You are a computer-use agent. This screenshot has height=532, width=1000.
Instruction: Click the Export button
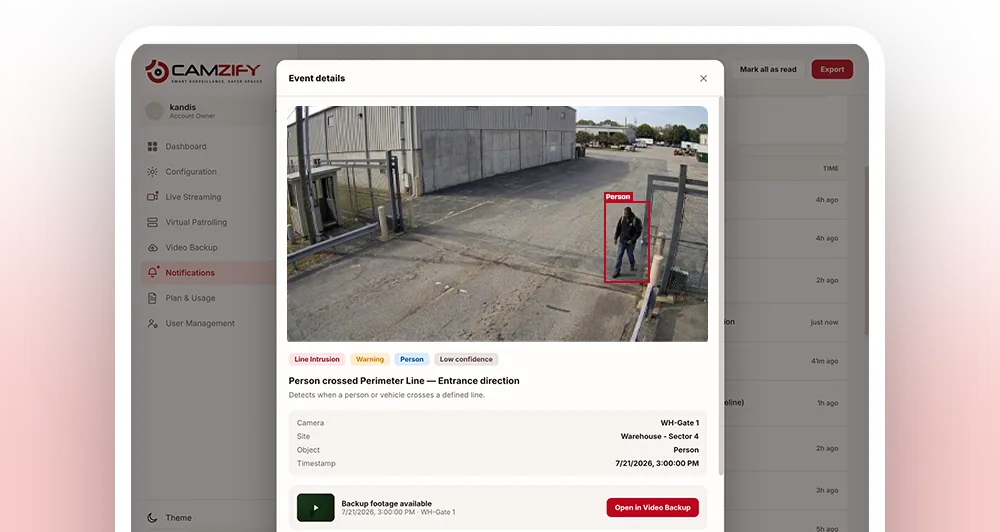[x=832, y=70]
